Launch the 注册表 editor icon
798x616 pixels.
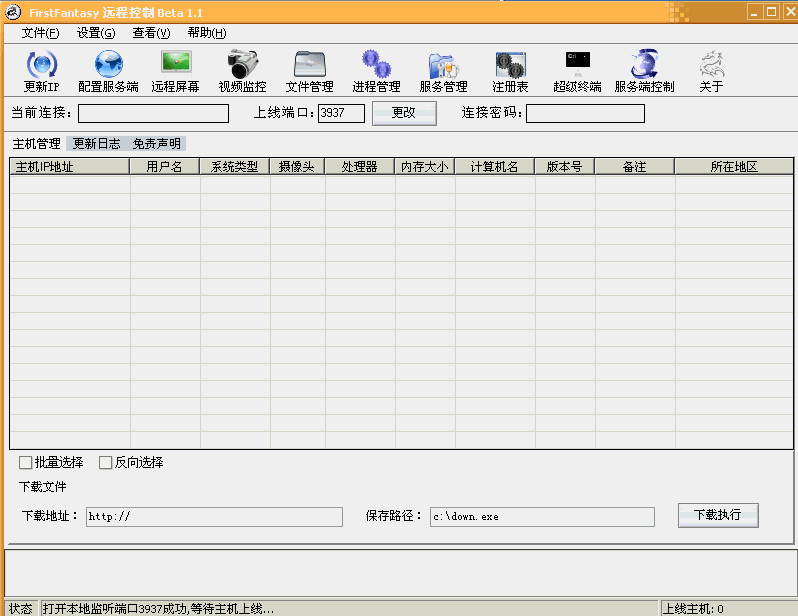[510, 66]
